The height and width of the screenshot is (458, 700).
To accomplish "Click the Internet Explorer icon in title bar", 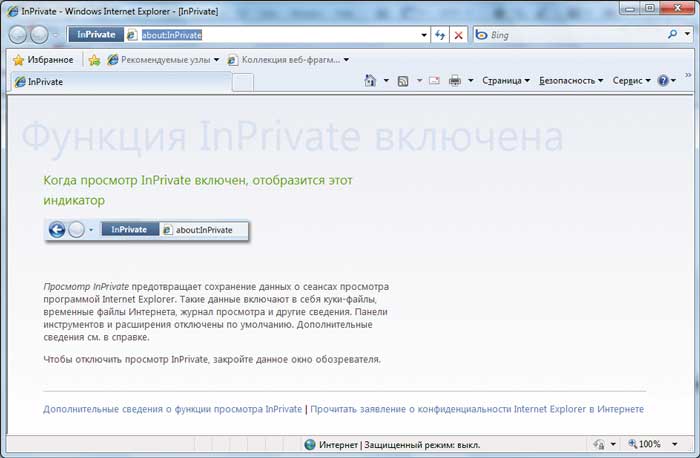I will [12, 11].
